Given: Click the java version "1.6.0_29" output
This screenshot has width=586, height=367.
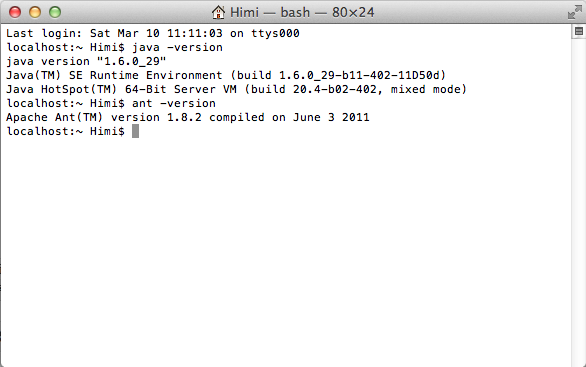Looking at the screenshot, I should 86,61.
